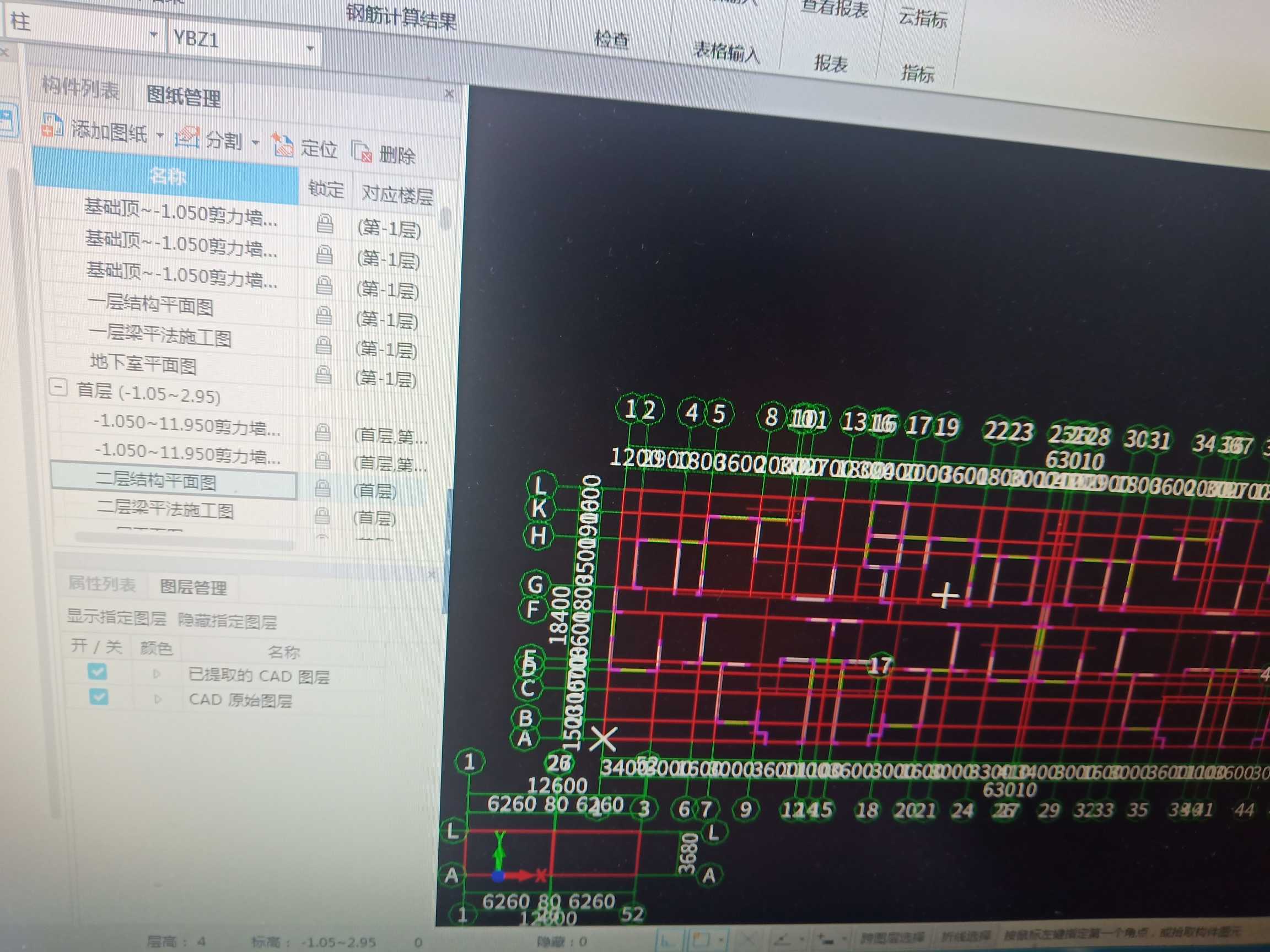Click the 12600 dimension text below plan
The height and width of the screenshot is (952, 1270).
point(557,785)
